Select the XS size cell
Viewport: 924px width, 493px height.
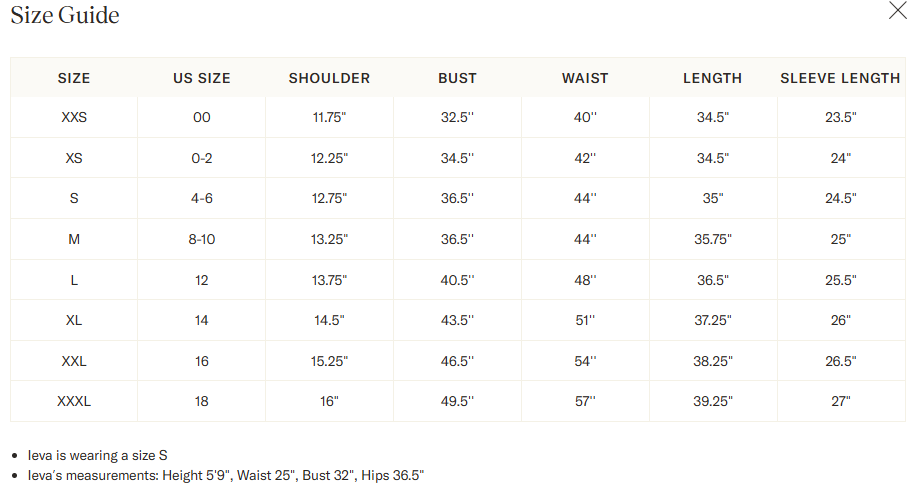[74, 158]
